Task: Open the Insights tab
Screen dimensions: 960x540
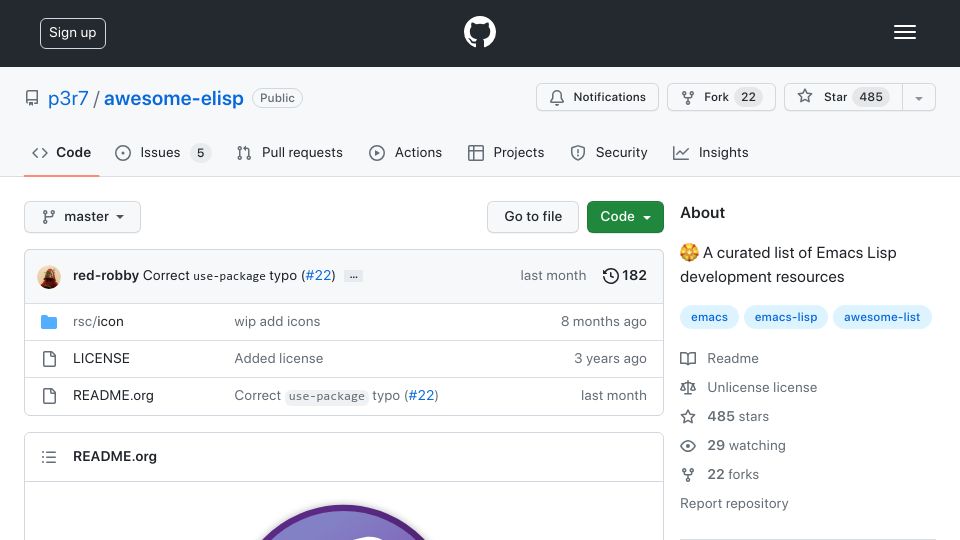Action: 710,152
